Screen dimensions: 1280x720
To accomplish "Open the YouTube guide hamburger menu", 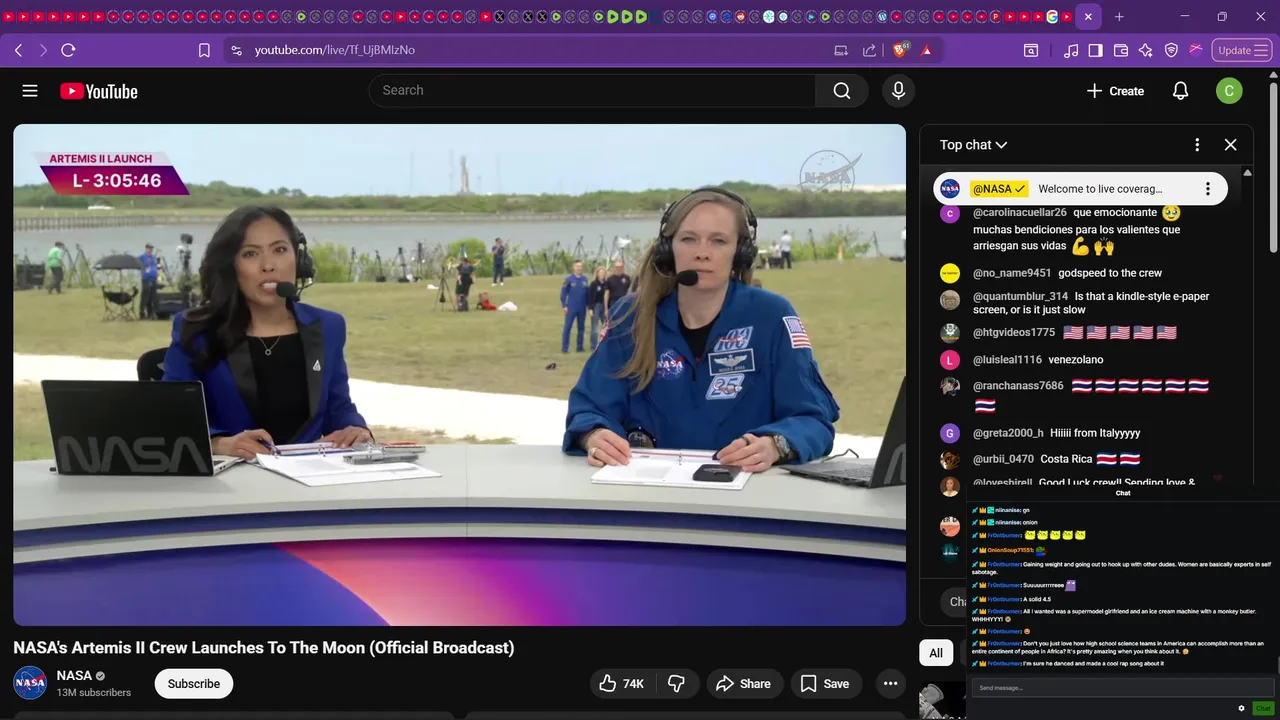I will click(30, 91).
